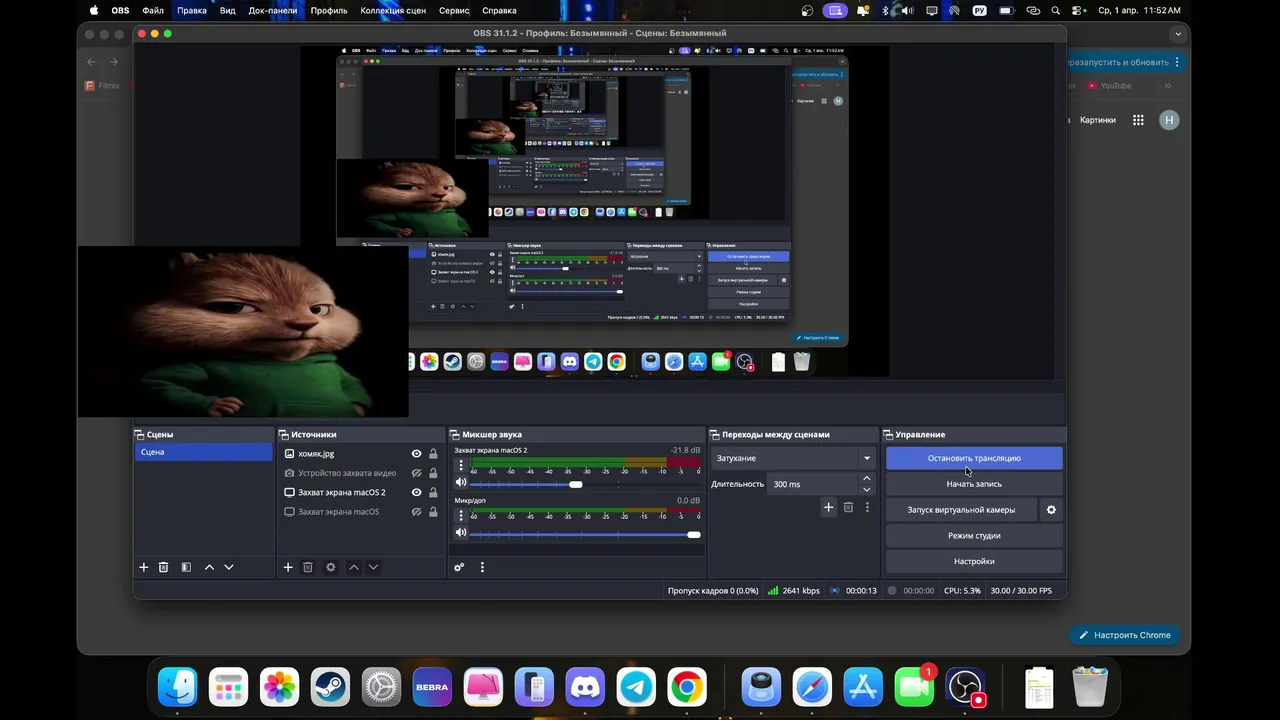This screenshot has height=720, width=1280.
Task: Open the Правка menu
Action: (192, 11)
